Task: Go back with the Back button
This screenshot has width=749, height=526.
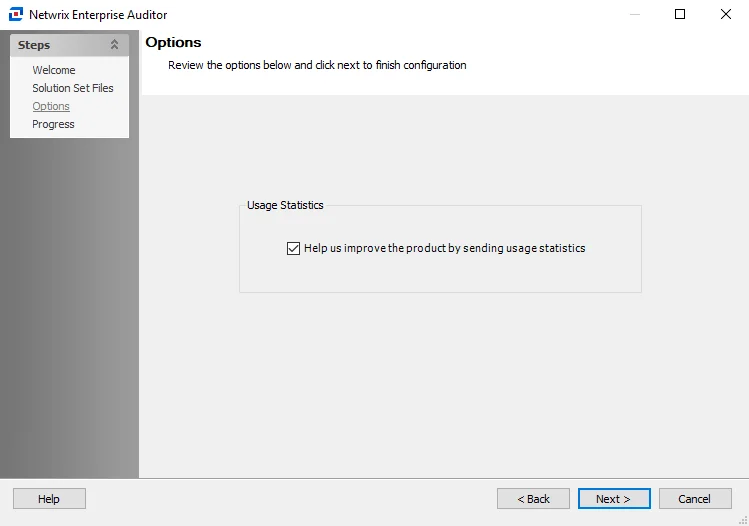Action: coord(533,498)
